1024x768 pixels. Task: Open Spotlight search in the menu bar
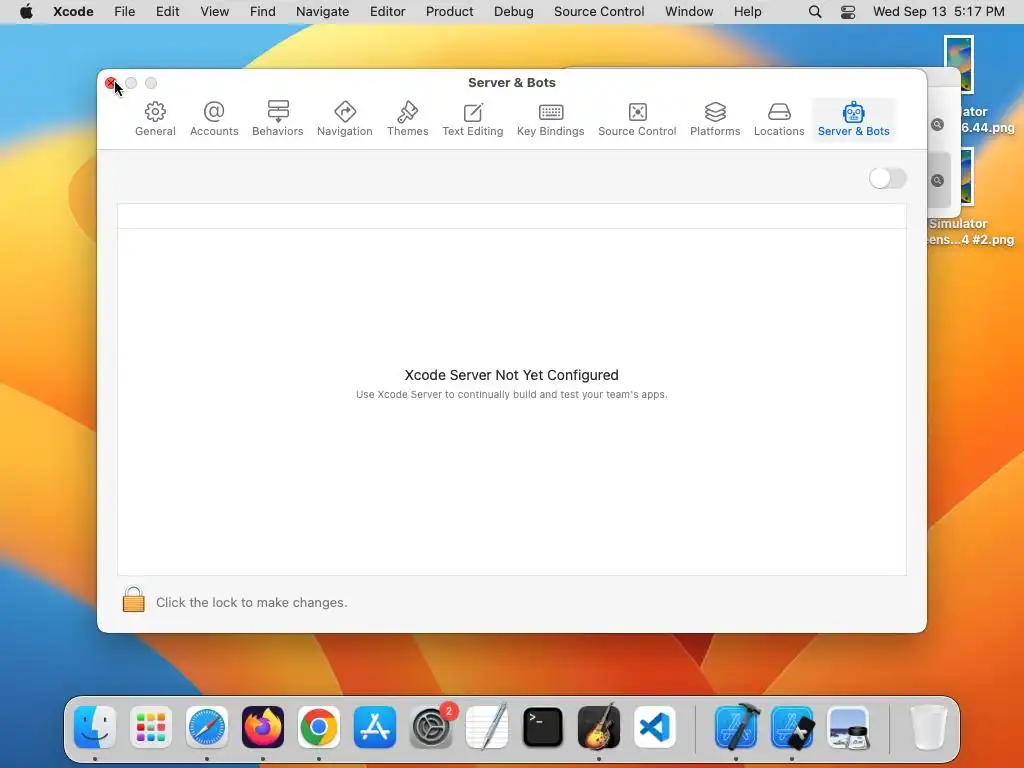click(815, 12)
